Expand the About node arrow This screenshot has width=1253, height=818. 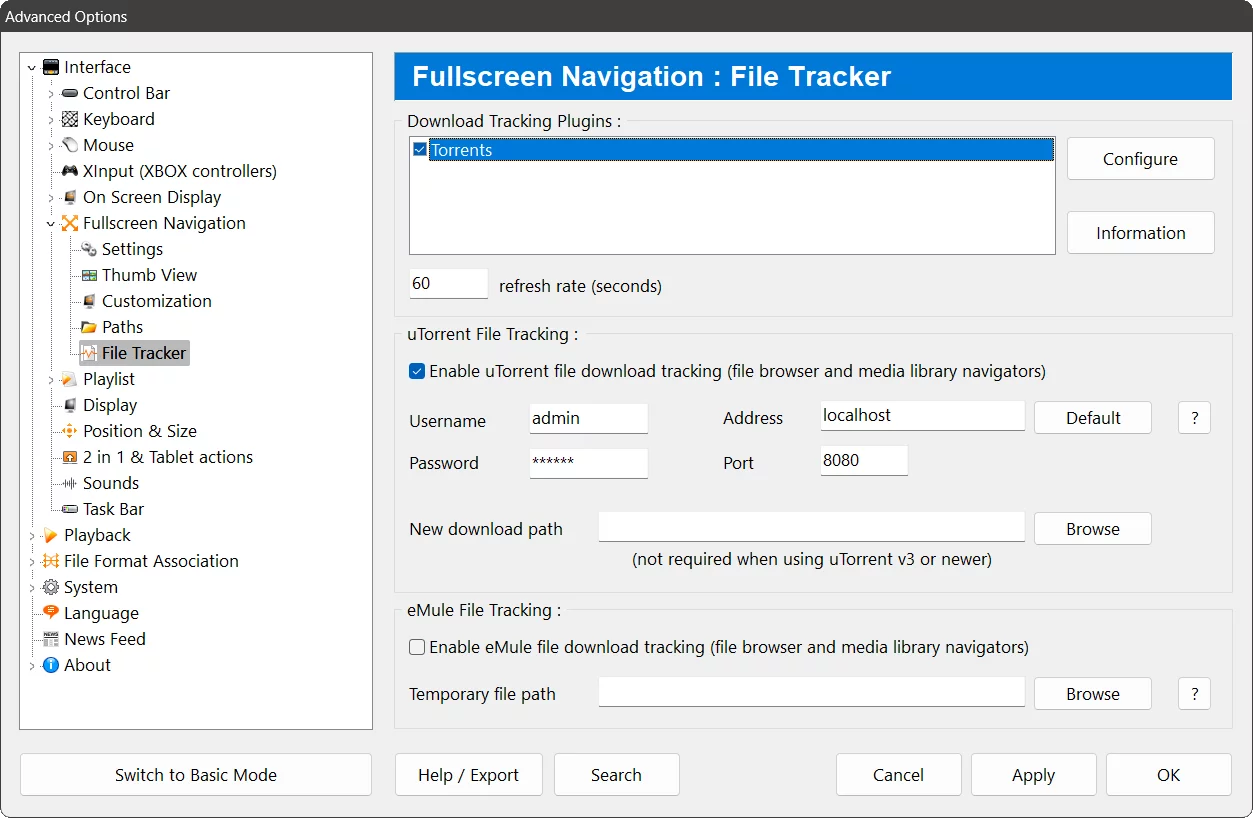32,666
